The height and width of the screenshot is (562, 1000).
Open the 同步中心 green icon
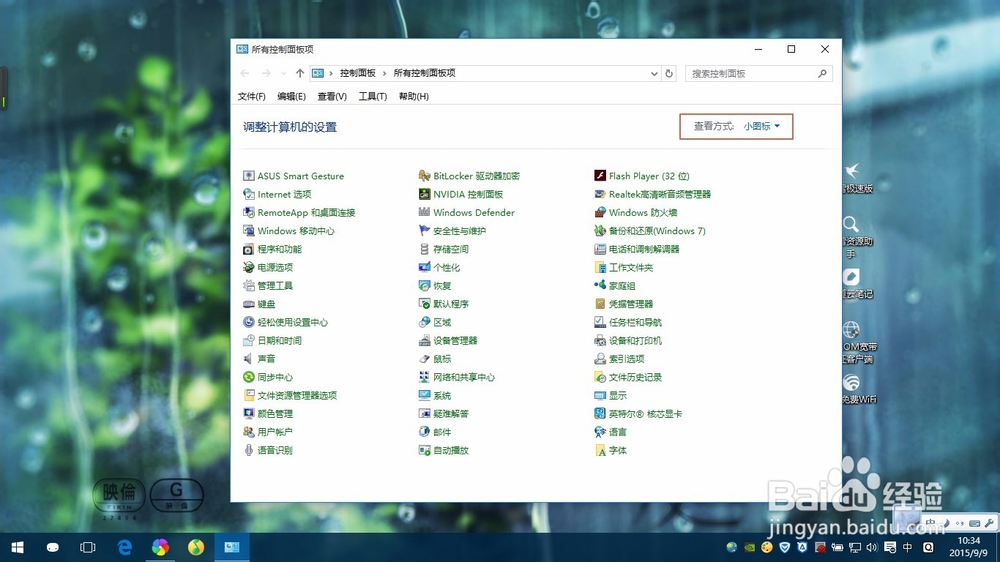(x=249, y=377)
